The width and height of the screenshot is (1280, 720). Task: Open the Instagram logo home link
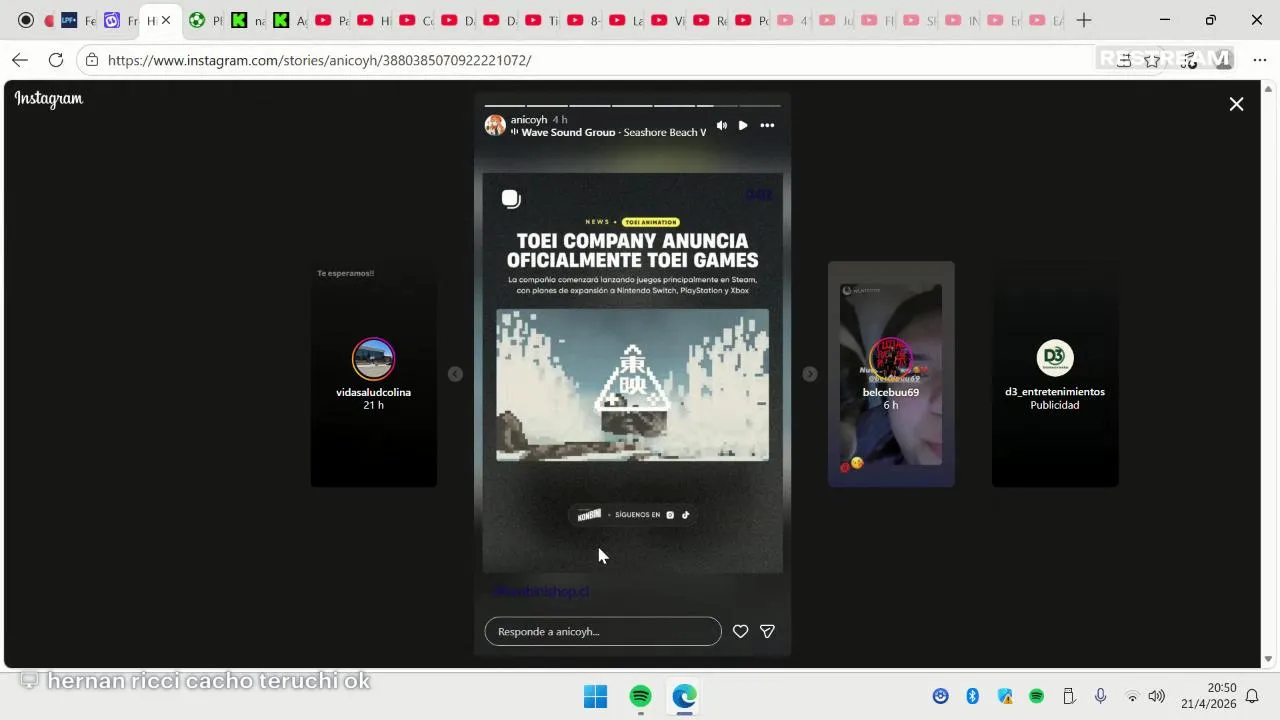coord(48,99)
